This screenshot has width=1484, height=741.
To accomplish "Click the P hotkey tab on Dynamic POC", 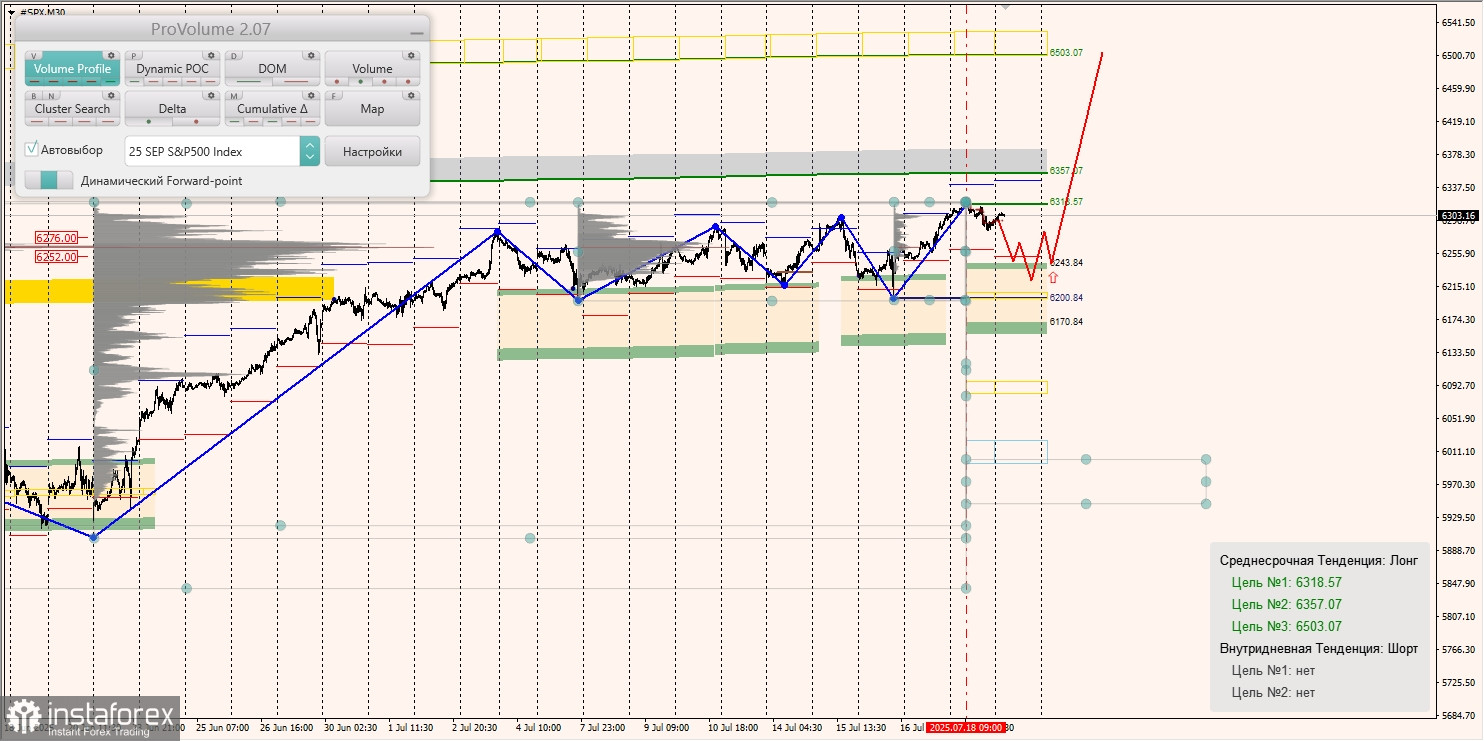I will [x=134, y=55].
